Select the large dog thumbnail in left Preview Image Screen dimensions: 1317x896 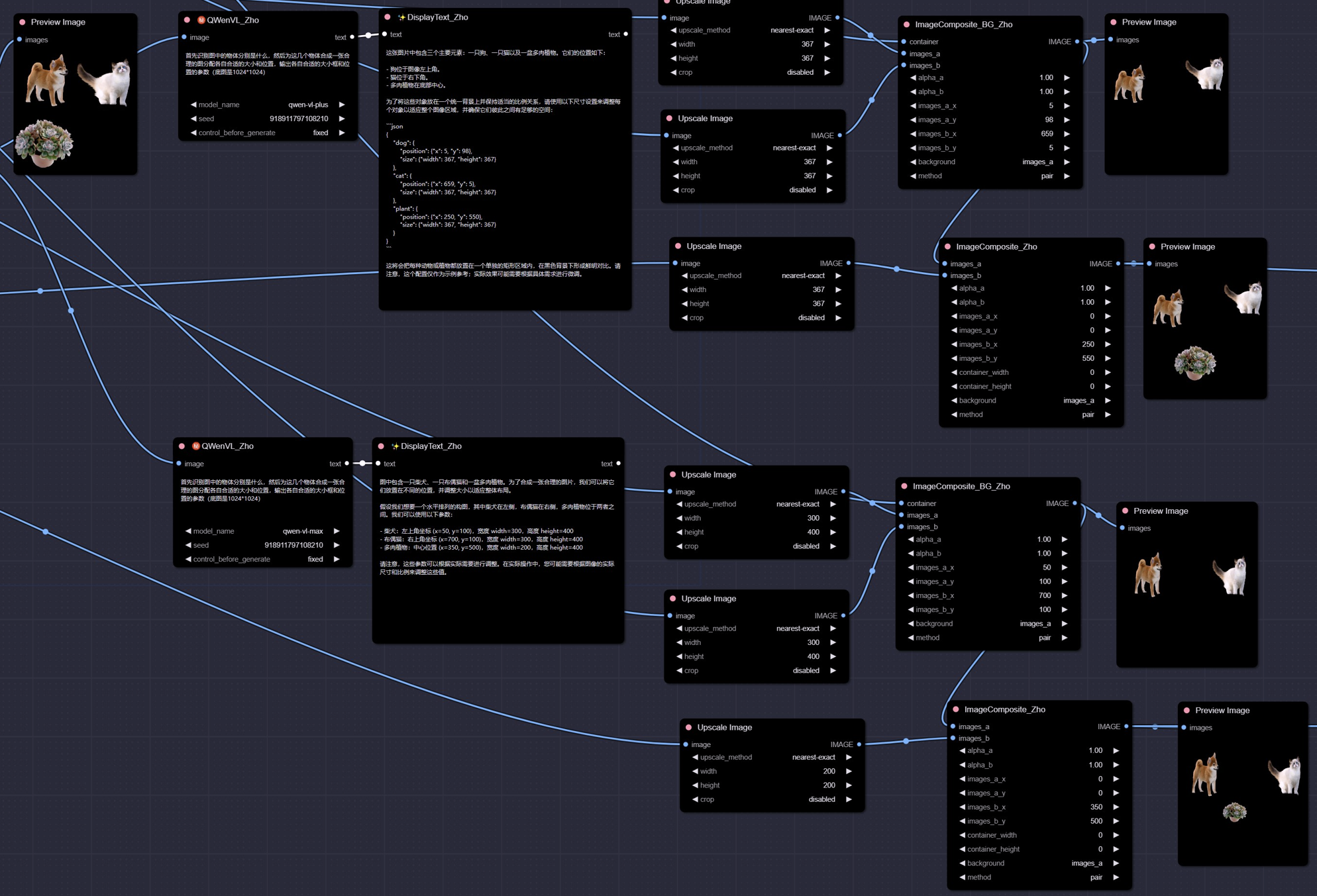pos(47,79)
